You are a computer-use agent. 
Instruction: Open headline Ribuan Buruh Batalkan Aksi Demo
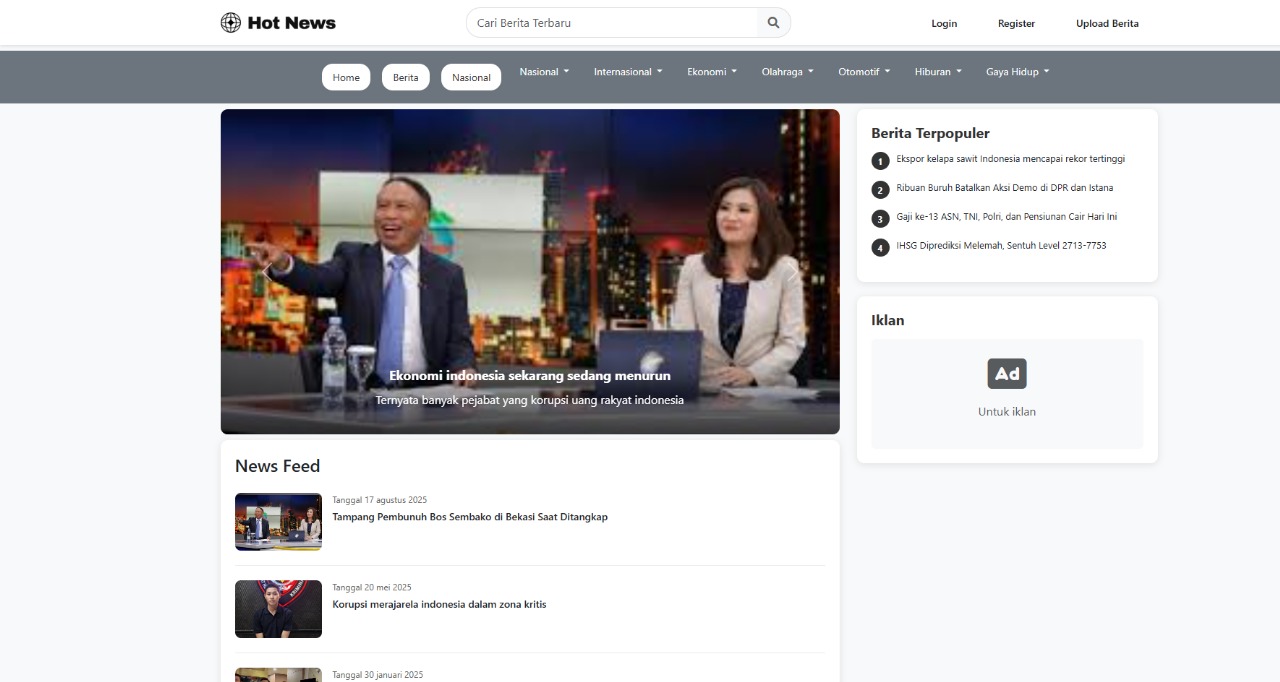coord(1005,188)
